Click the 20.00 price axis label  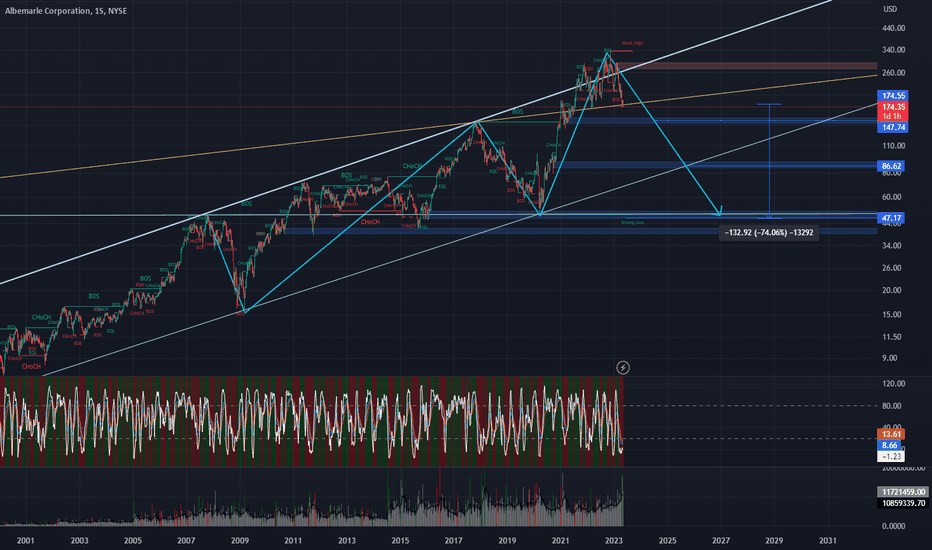coord(891,290)
